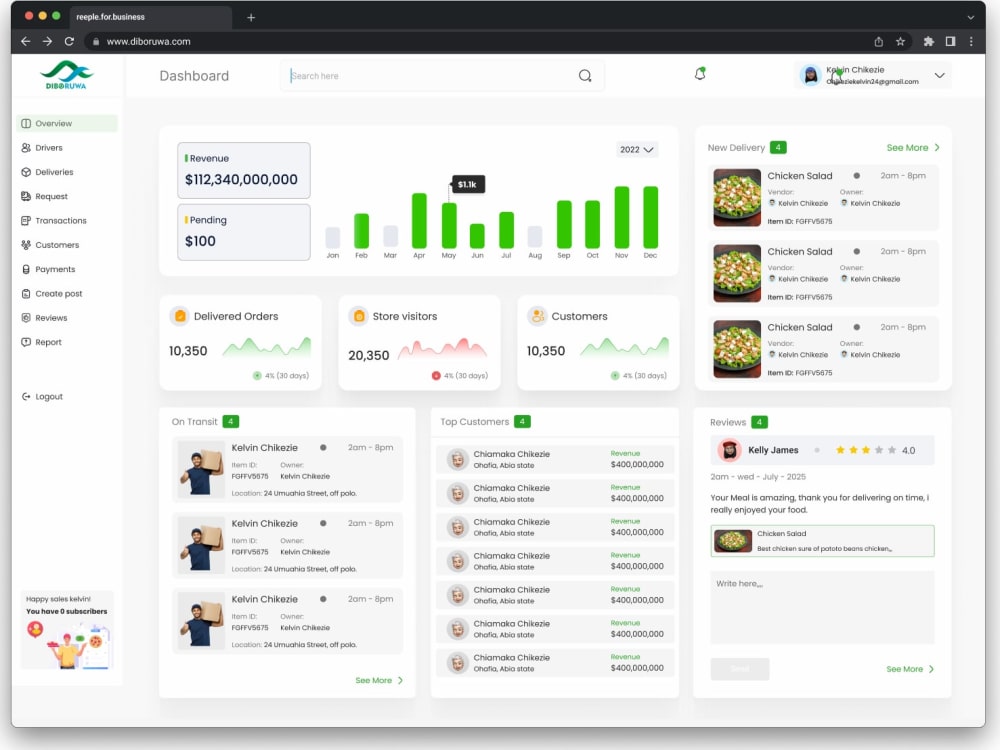Select Transactions in sidebar

(x=61, y=221)
